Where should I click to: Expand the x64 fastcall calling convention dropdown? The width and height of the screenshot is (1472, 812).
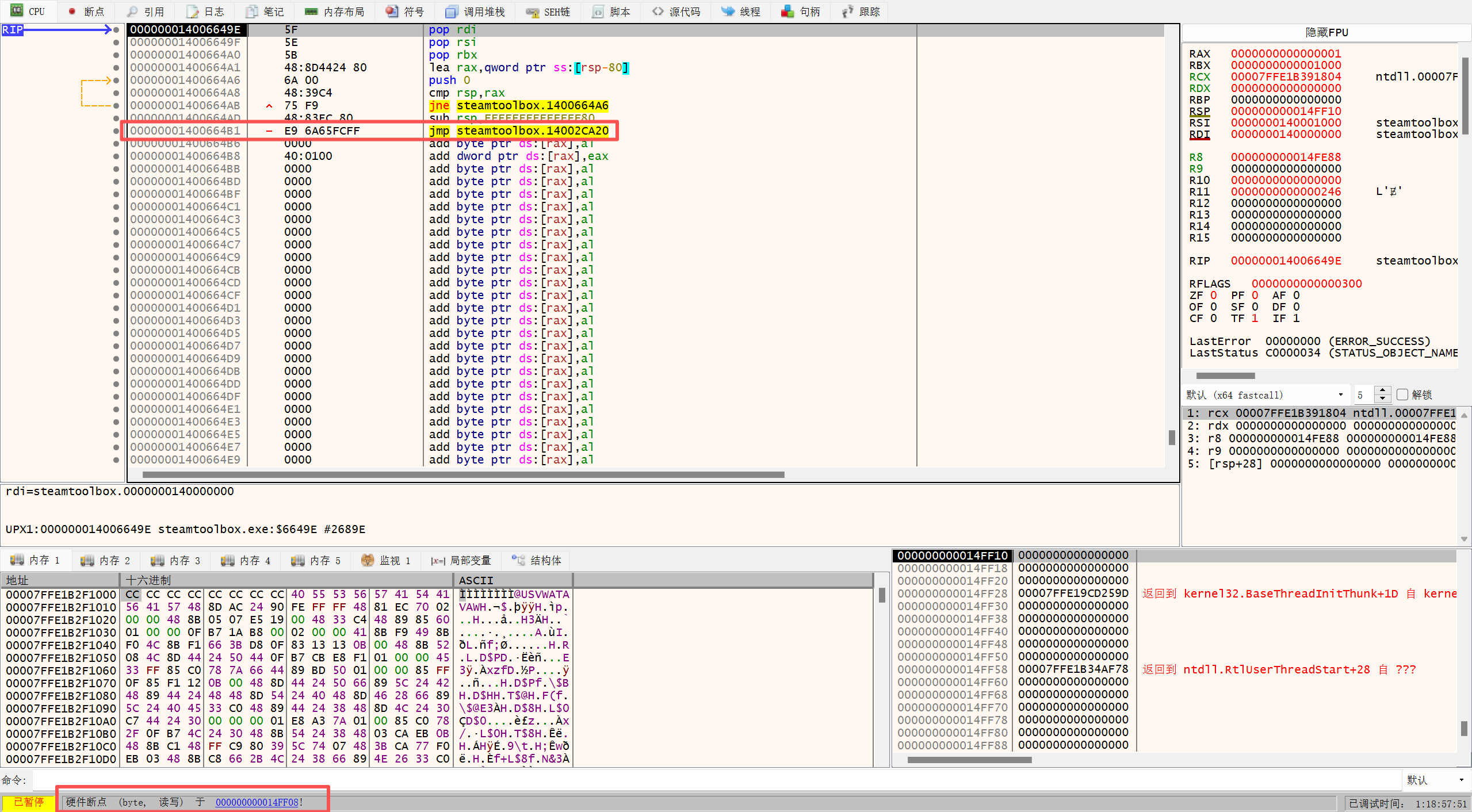(x=1340, y=394)
